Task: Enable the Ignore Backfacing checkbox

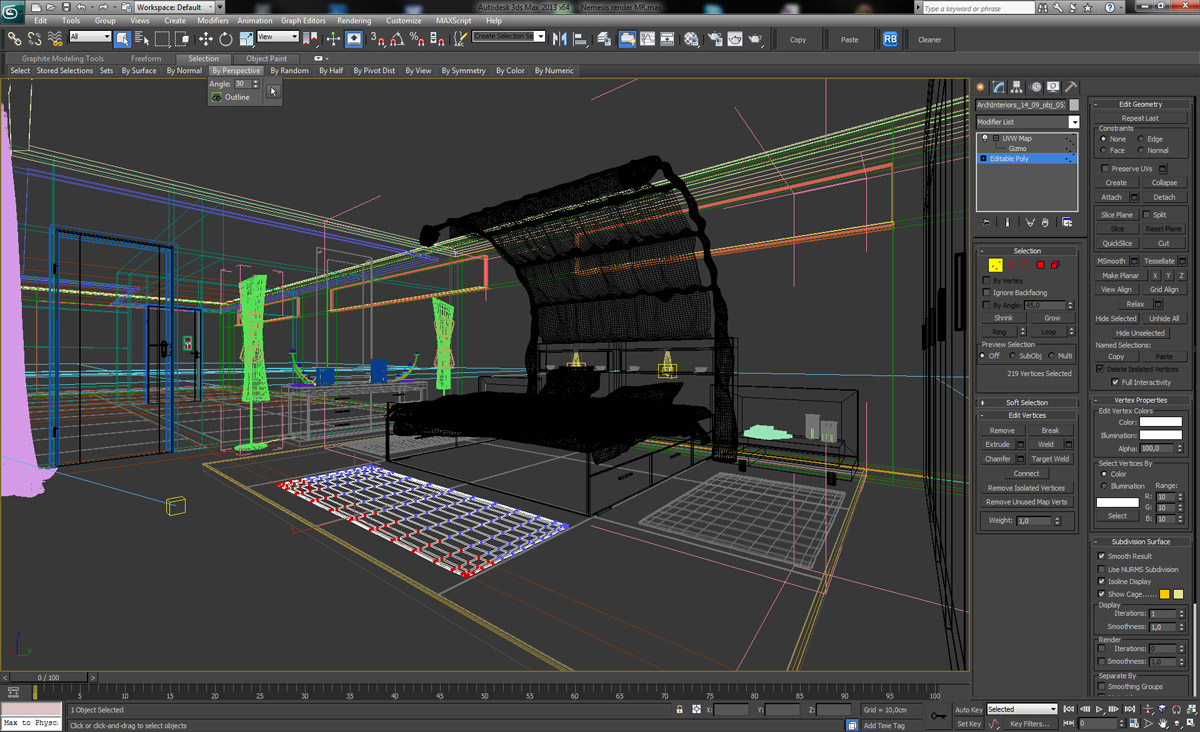Action: 987,293
